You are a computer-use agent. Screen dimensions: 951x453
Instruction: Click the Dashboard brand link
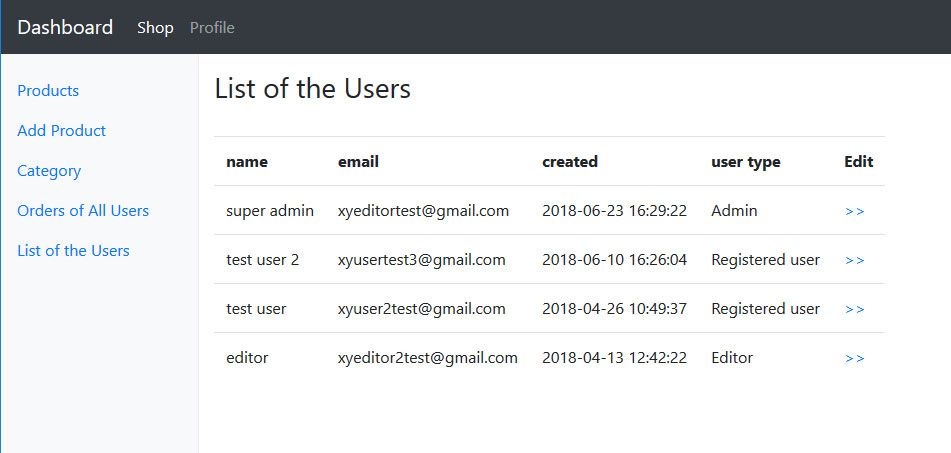(65, 27)
